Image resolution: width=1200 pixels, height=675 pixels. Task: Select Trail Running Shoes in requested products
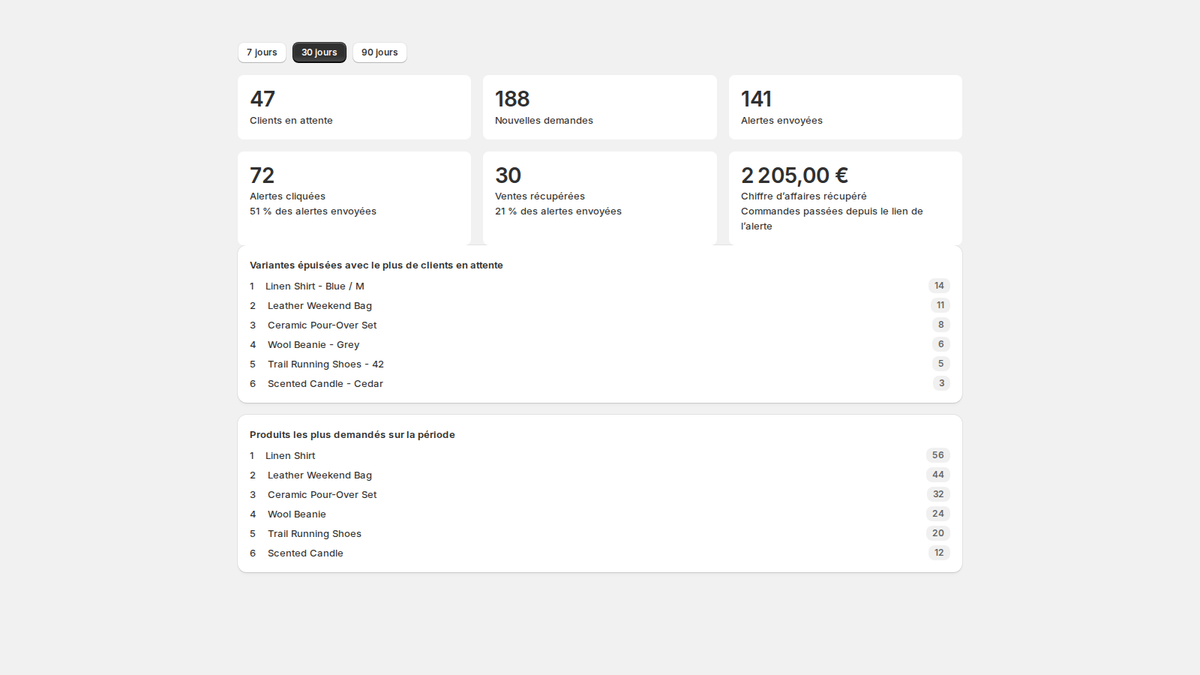tap(600, 533)
